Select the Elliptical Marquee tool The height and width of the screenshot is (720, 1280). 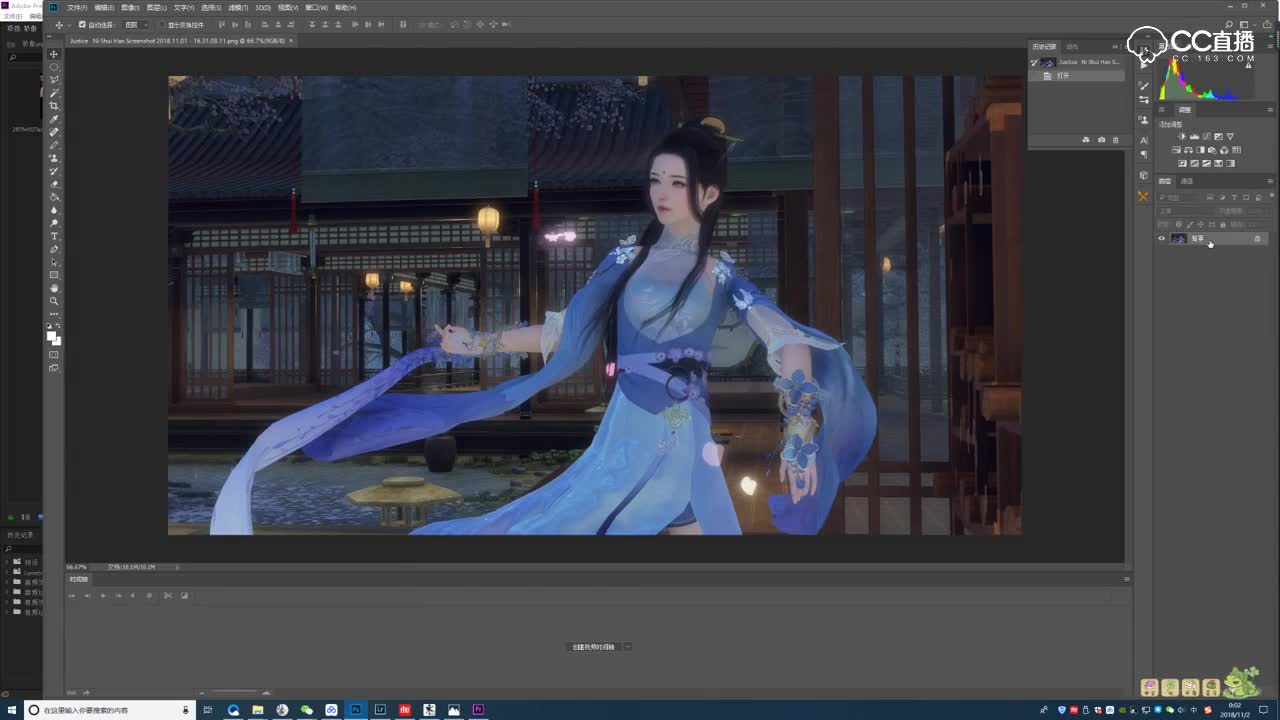tap(54, 67)
